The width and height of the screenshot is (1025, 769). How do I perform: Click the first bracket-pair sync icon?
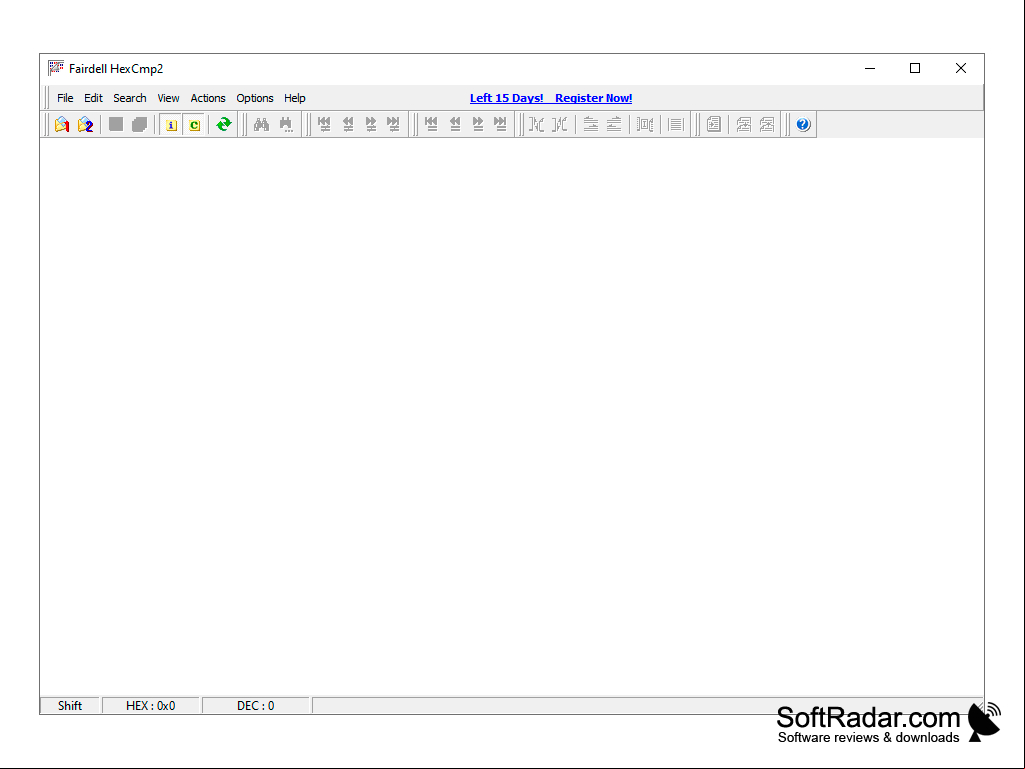[536, 124]
